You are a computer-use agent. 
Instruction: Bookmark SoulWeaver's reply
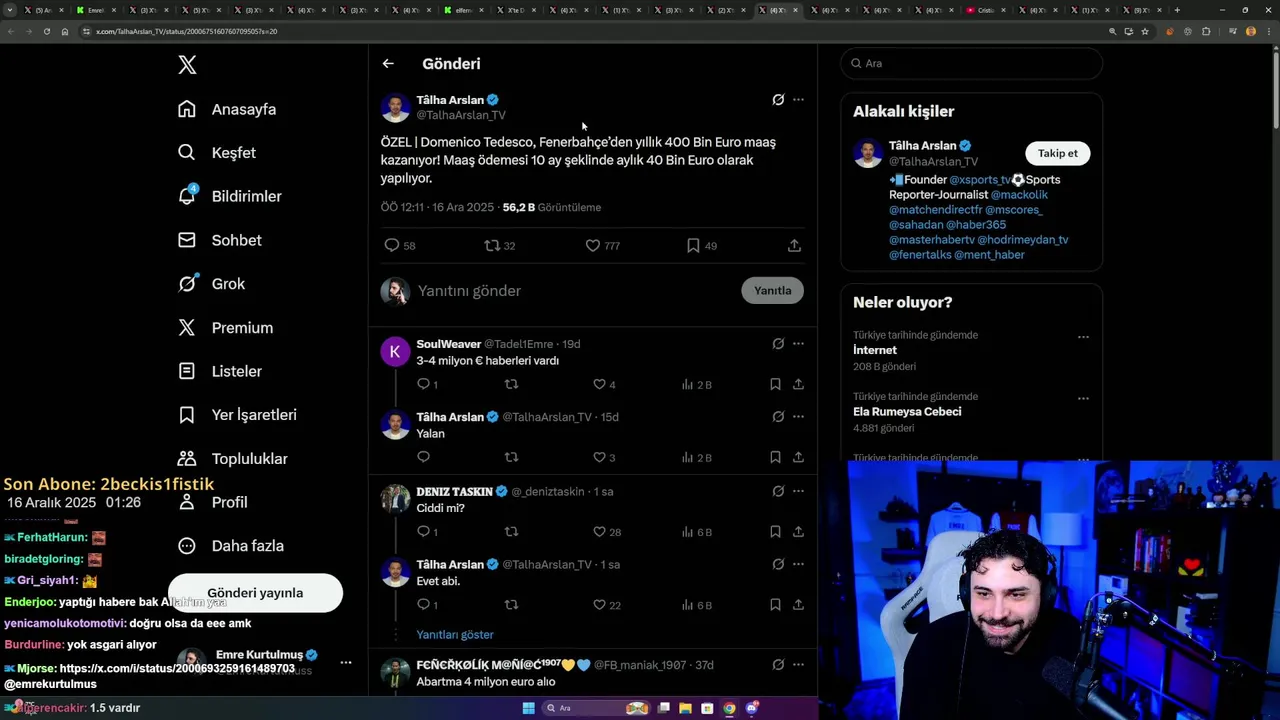[x=775, y=384]
